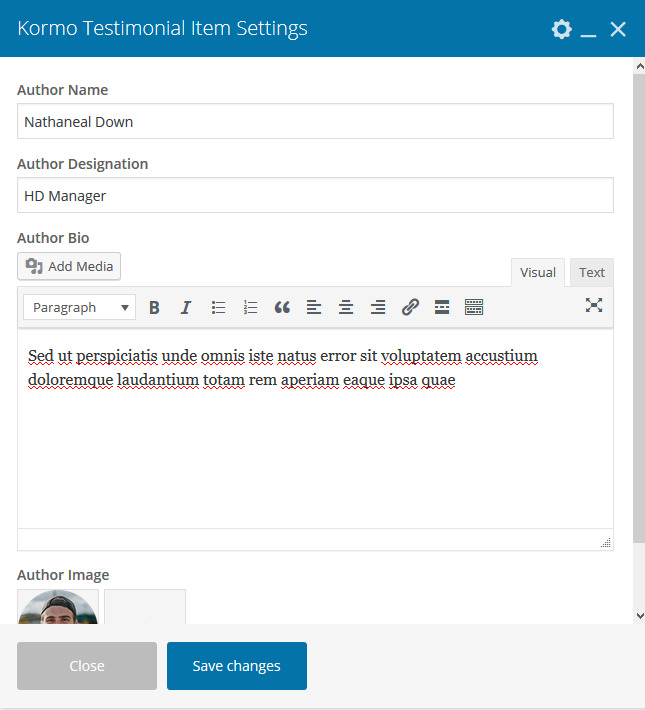The width and height of the screenshot is (645, 710).
Task: Insert a bulleted list
Action: click(x=218, y=308)
